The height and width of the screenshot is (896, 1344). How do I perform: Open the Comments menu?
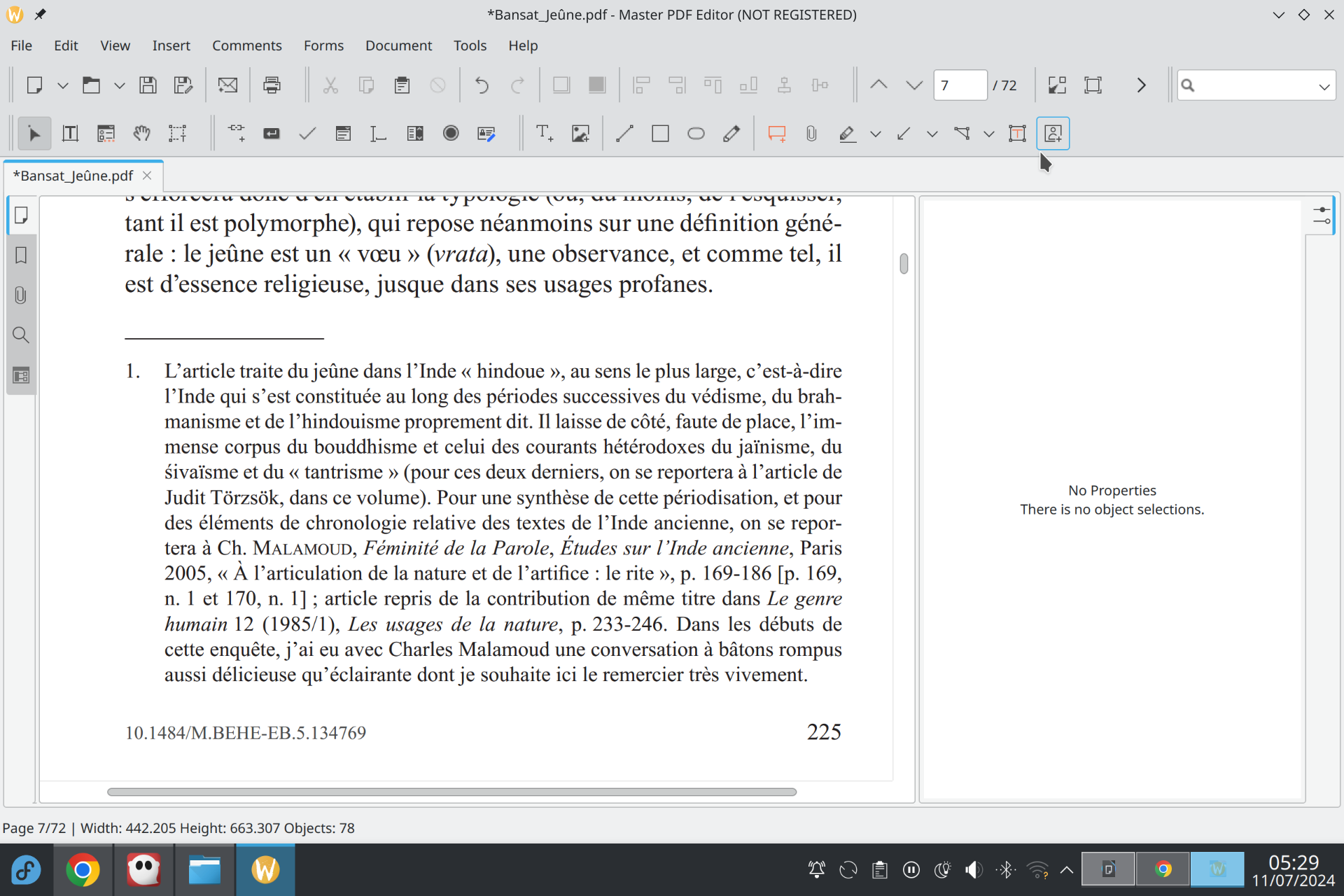[x=246, y=45]
